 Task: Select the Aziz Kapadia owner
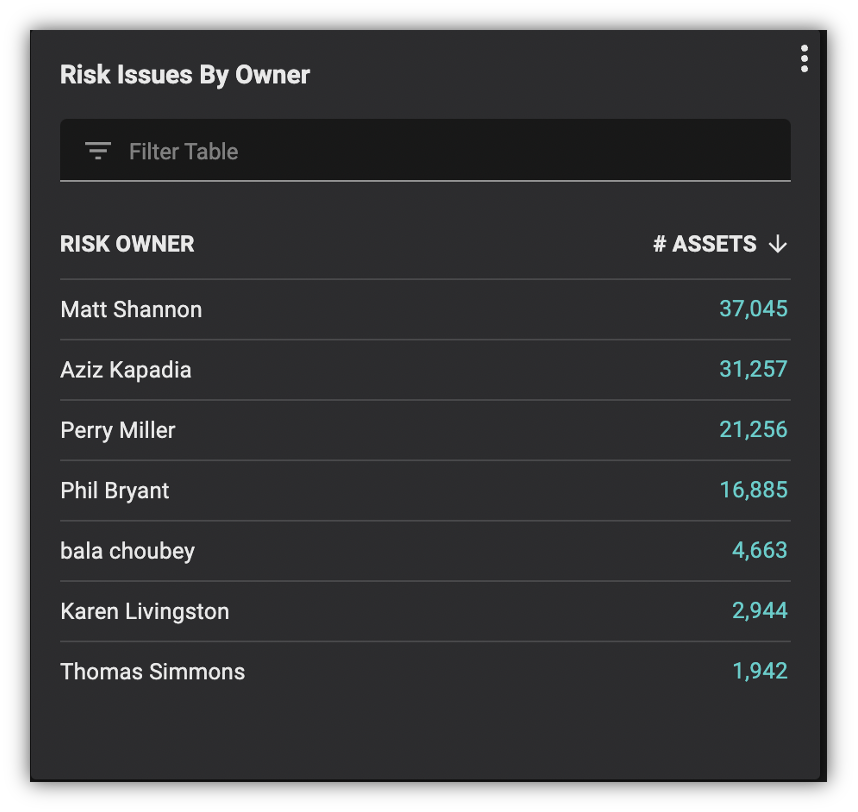click(x=126, y=370)
